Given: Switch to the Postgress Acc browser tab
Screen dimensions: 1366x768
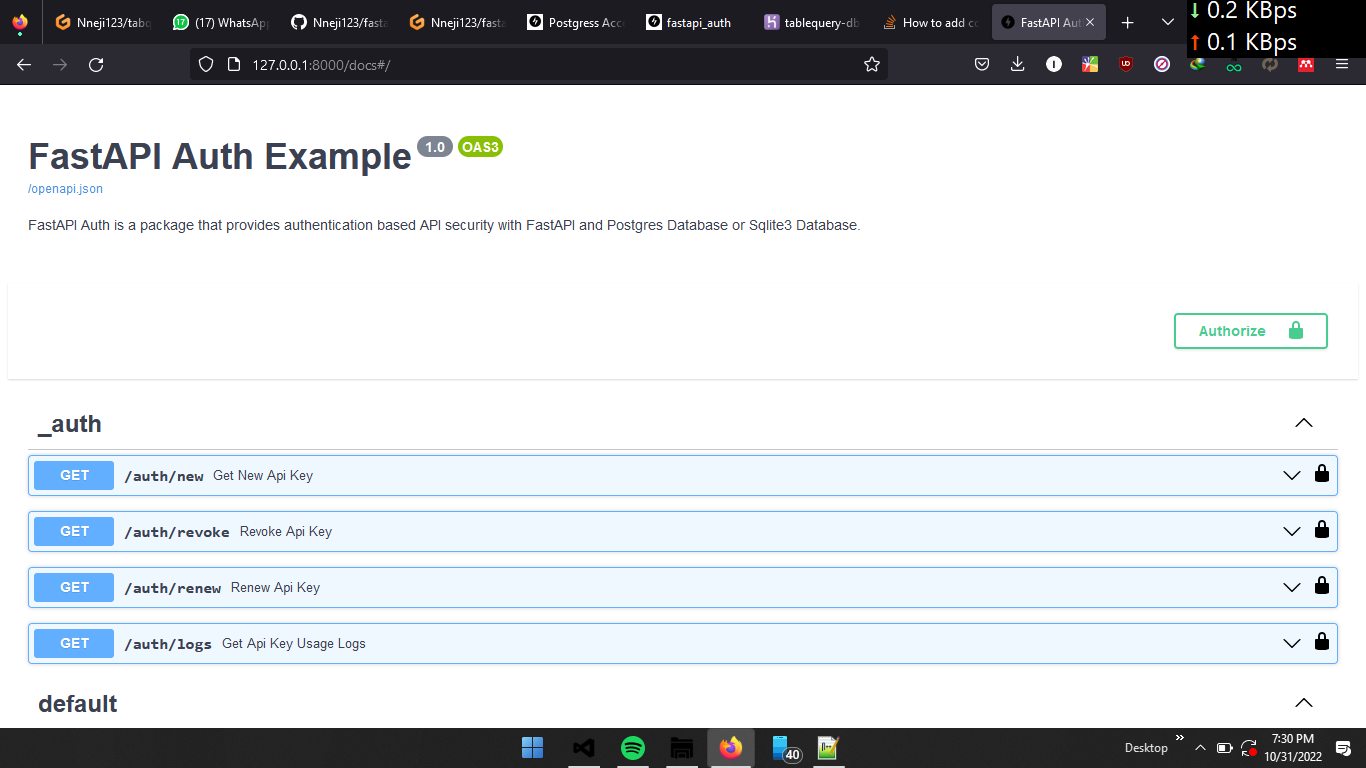Looking at the screenshot, I should pos(575,22).
